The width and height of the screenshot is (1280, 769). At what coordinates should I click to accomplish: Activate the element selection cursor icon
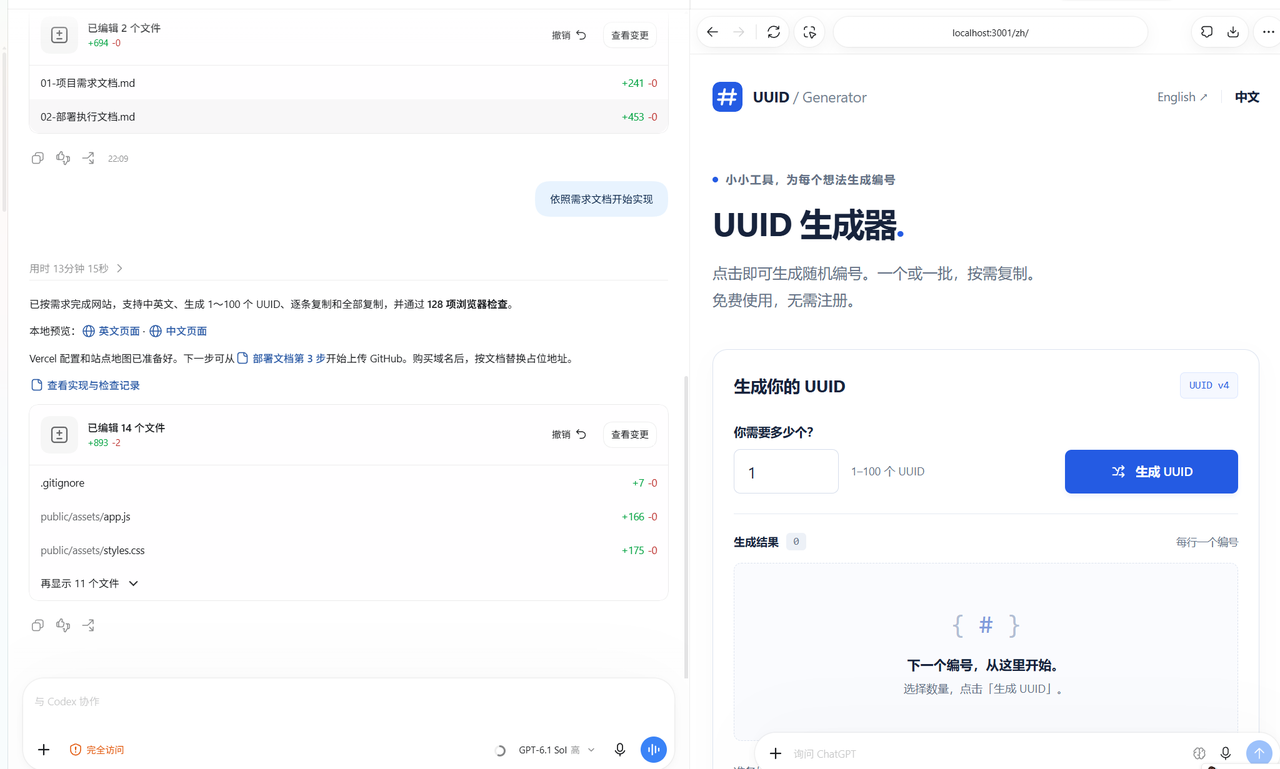pyautogui.click(x=810, y=32)
